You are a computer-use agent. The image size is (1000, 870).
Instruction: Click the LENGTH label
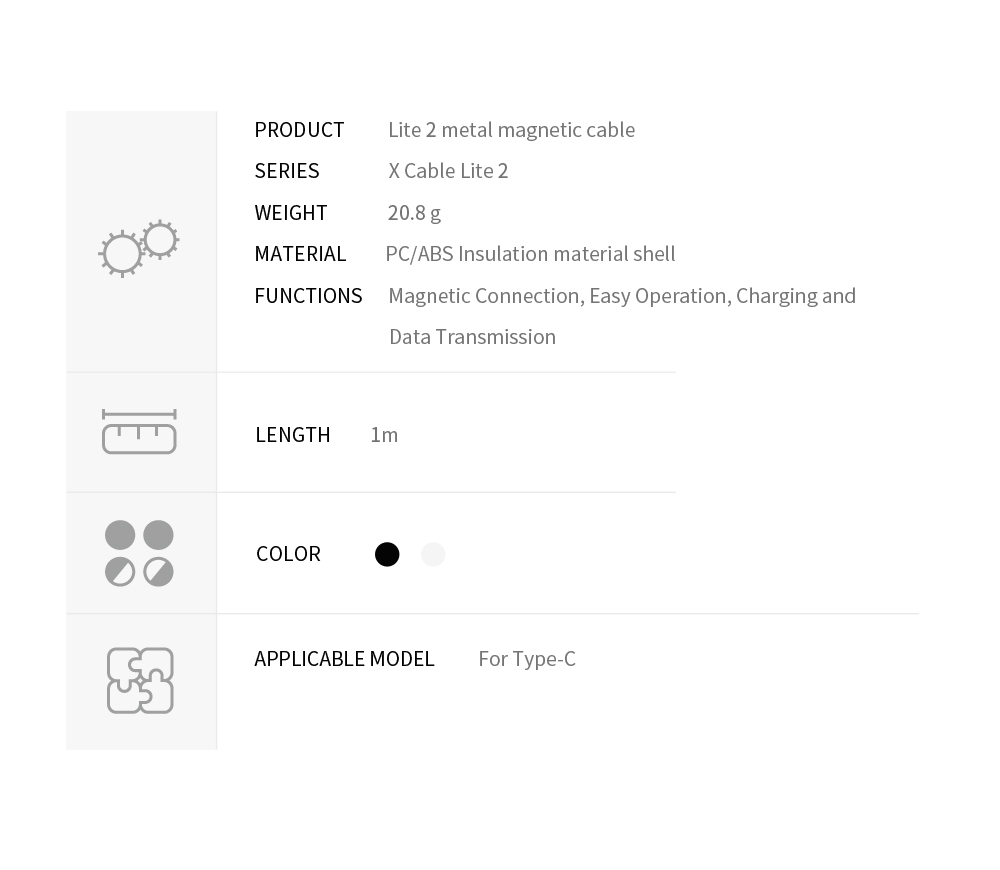pos(293,435)
